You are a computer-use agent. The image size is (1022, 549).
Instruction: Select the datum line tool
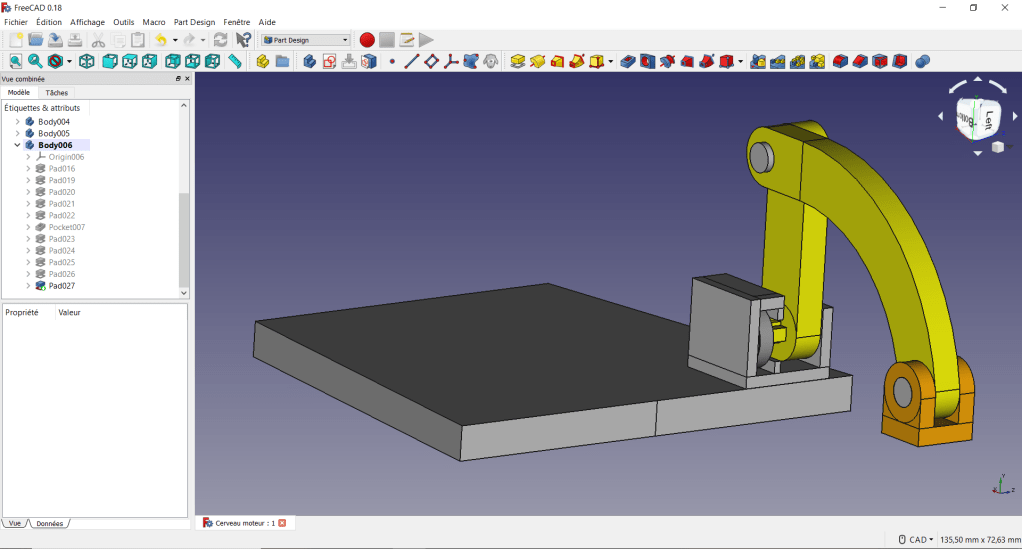click(411, 62)
